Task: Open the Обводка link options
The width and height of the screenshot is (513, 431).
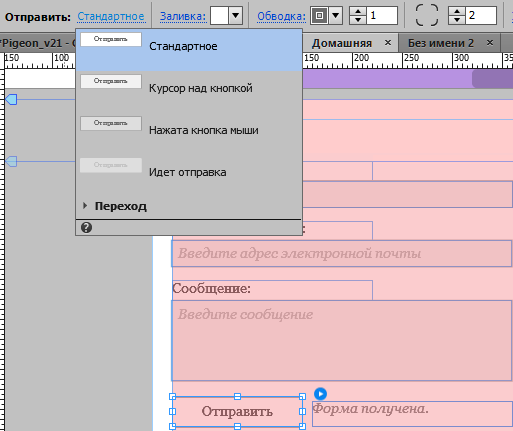Action: 281,16
